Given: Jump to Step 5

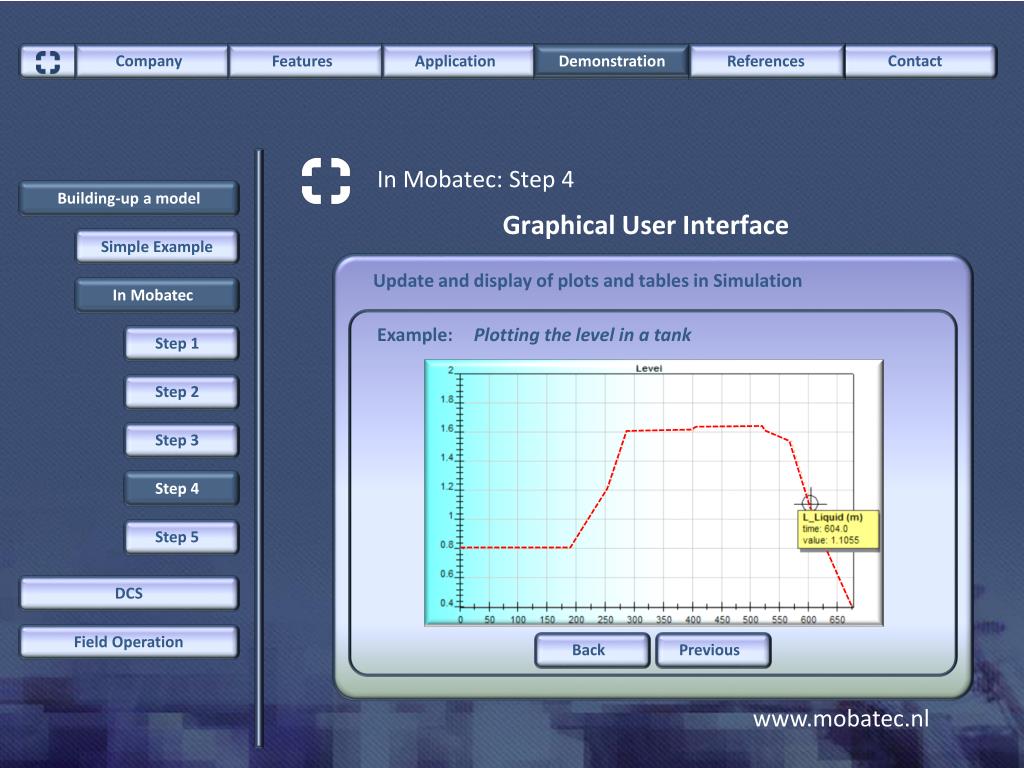Looking at the screenshot, I should (182, 537).
